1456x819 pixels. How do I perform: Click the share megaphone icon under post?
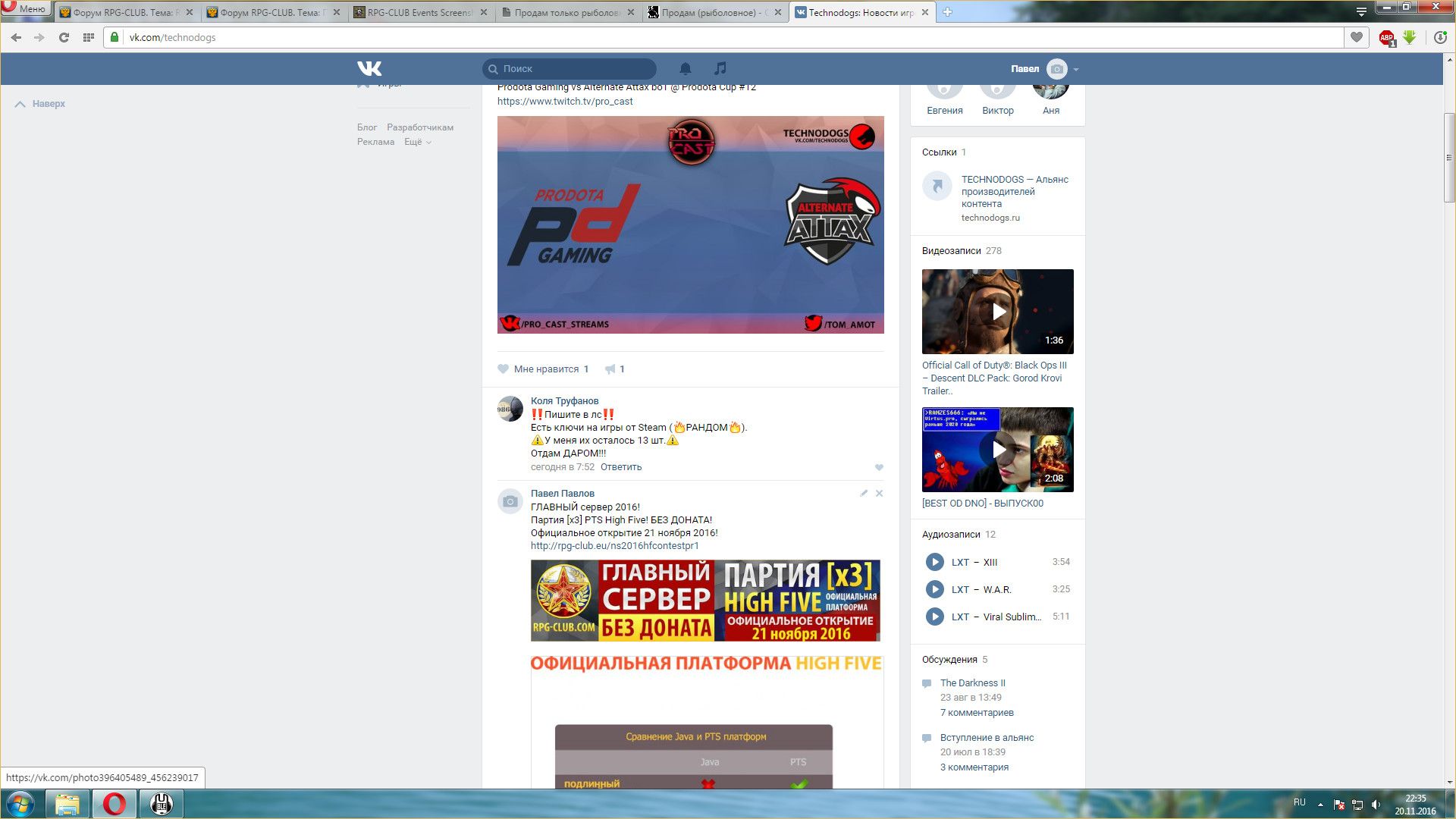610,369
